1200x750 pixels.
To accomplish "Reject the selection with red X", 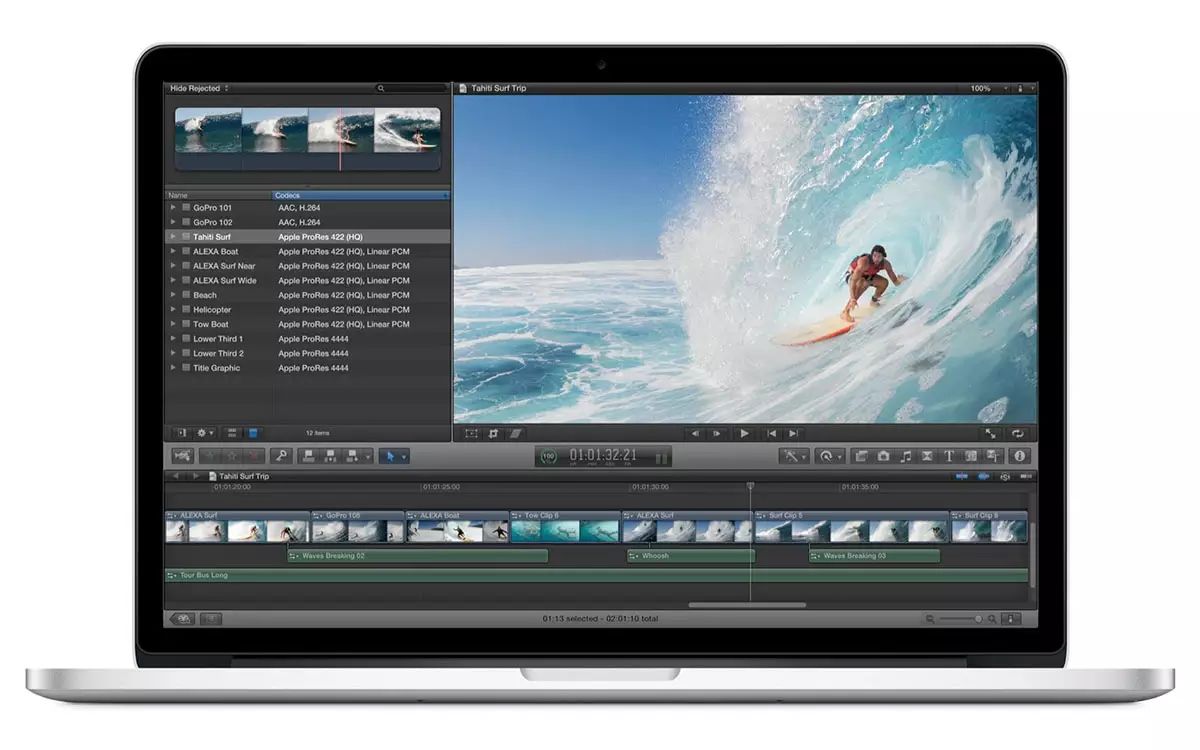I will point(253,456).
